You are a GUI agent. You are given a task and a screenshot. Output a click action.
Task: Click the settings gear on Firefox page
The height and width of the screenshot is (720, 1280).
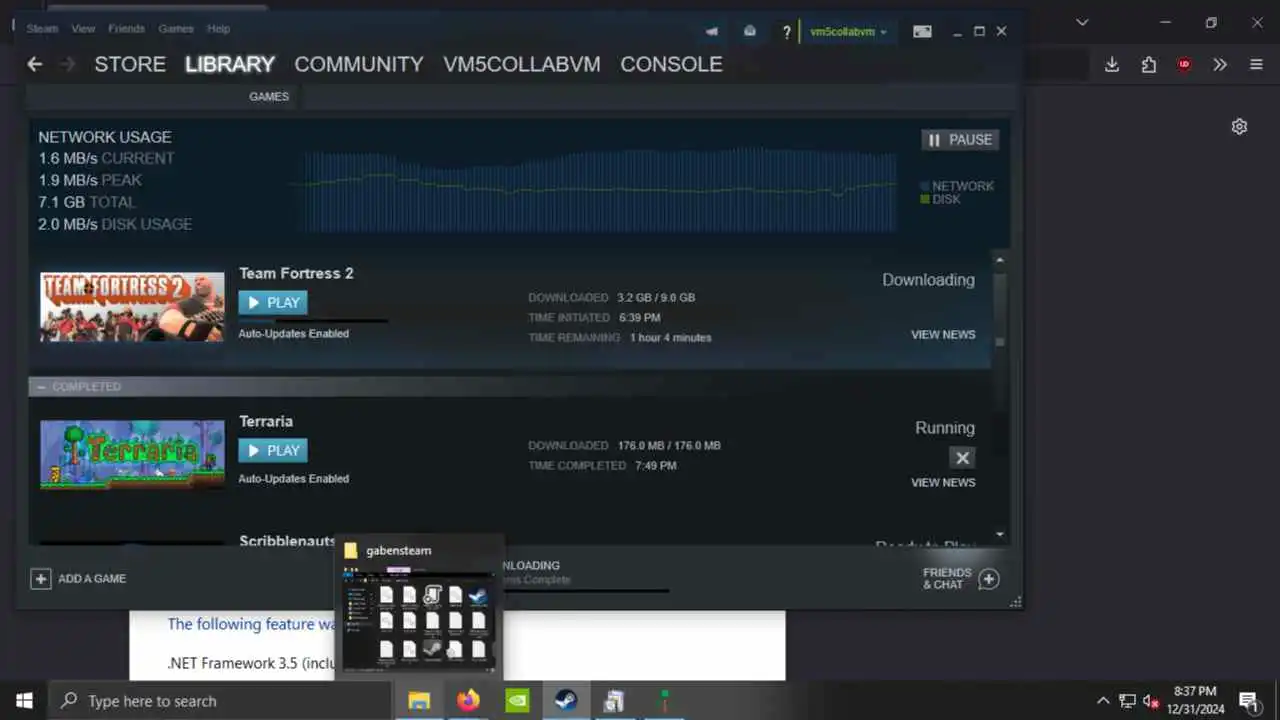click(x=1239, y=127)
